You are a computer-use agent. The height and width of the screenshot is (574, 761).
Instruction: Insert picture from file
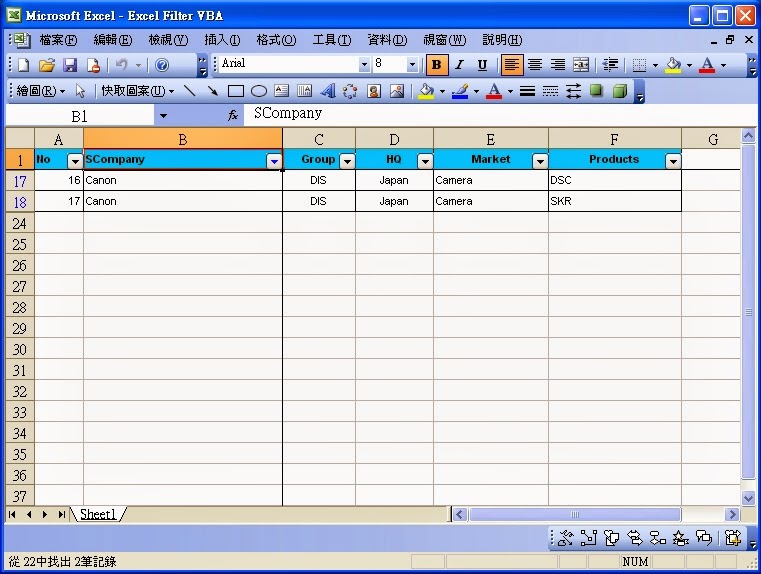tap(397, 91)
